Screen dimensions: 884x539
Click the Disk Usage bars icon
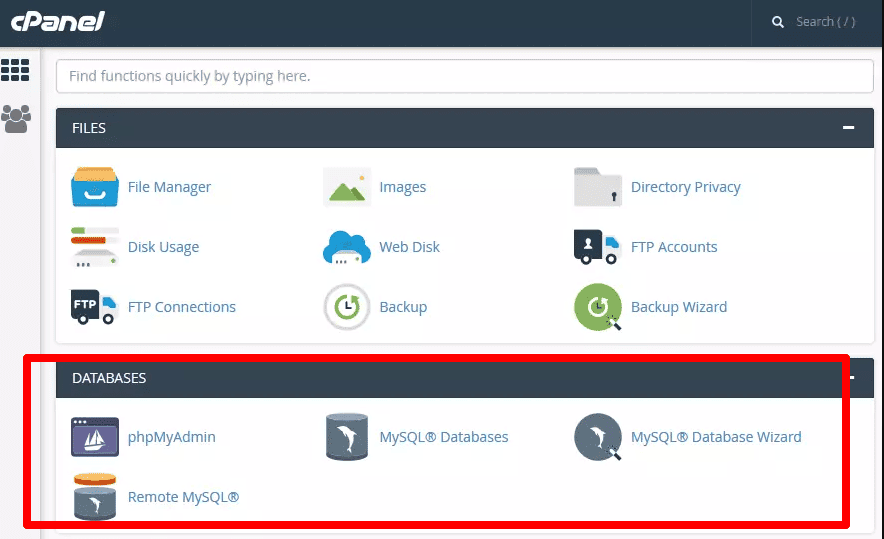[x=95, y=247]
